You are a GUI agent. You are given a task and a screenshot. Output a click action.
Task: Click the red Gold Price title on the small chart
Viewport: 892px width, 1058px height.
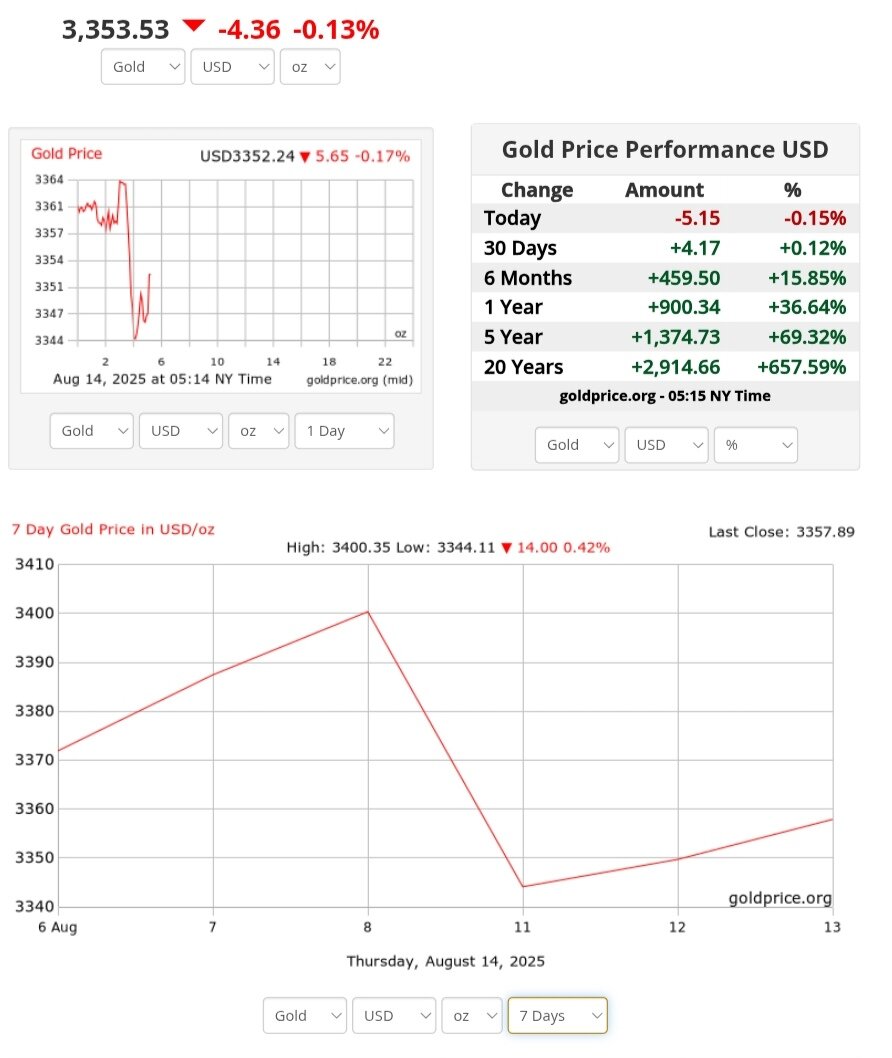point(66,154)
